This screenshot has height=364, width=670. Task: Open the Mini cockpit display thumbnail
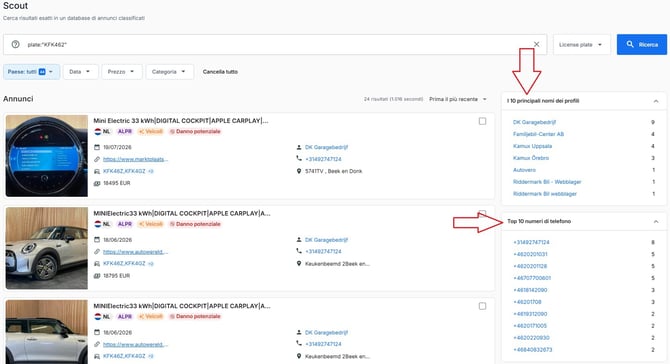(x=47, y=156)
